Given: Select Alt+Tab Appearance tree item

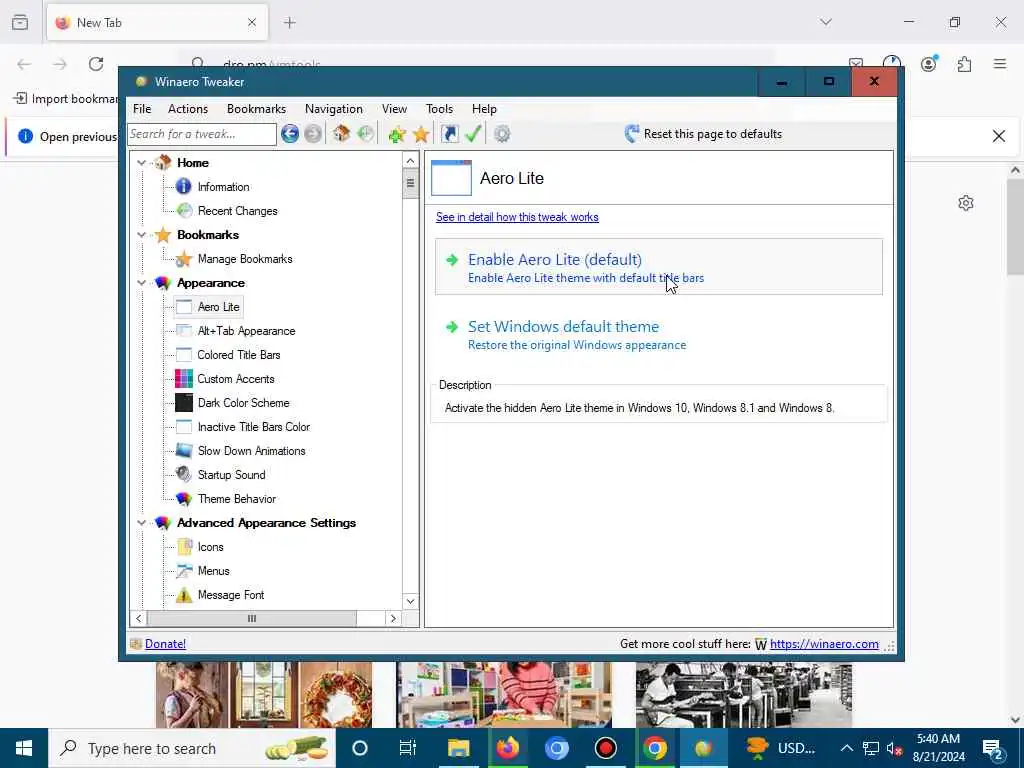Looking at the screenshot, I should pos(246,331).
